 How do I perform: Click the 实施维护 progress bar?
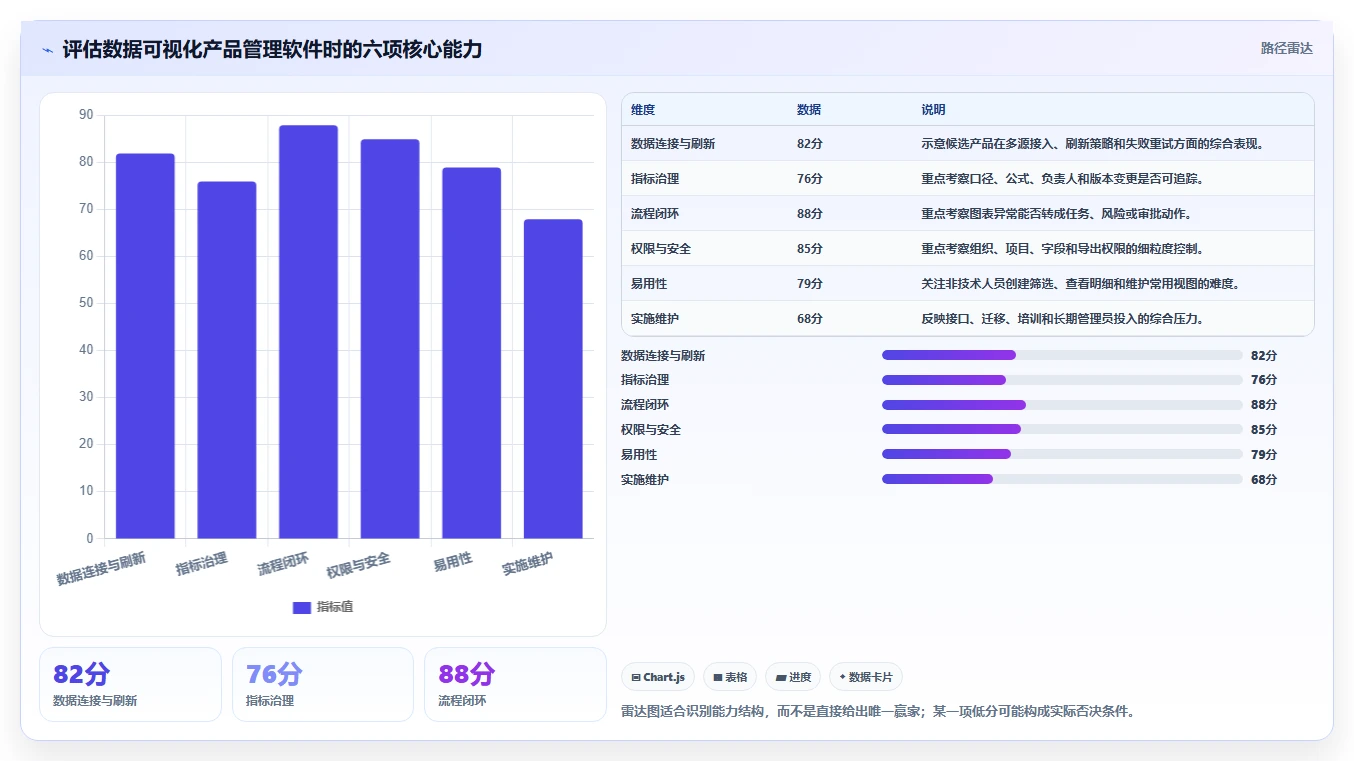click(x=1062, y=479)
